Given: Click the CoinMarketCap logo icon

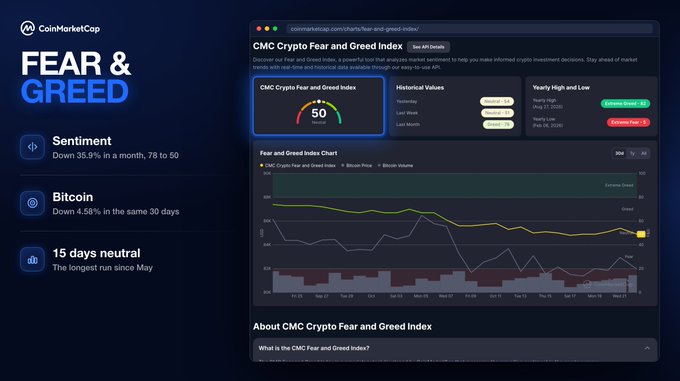Looking at the screenshot, I should click(28, 28).
